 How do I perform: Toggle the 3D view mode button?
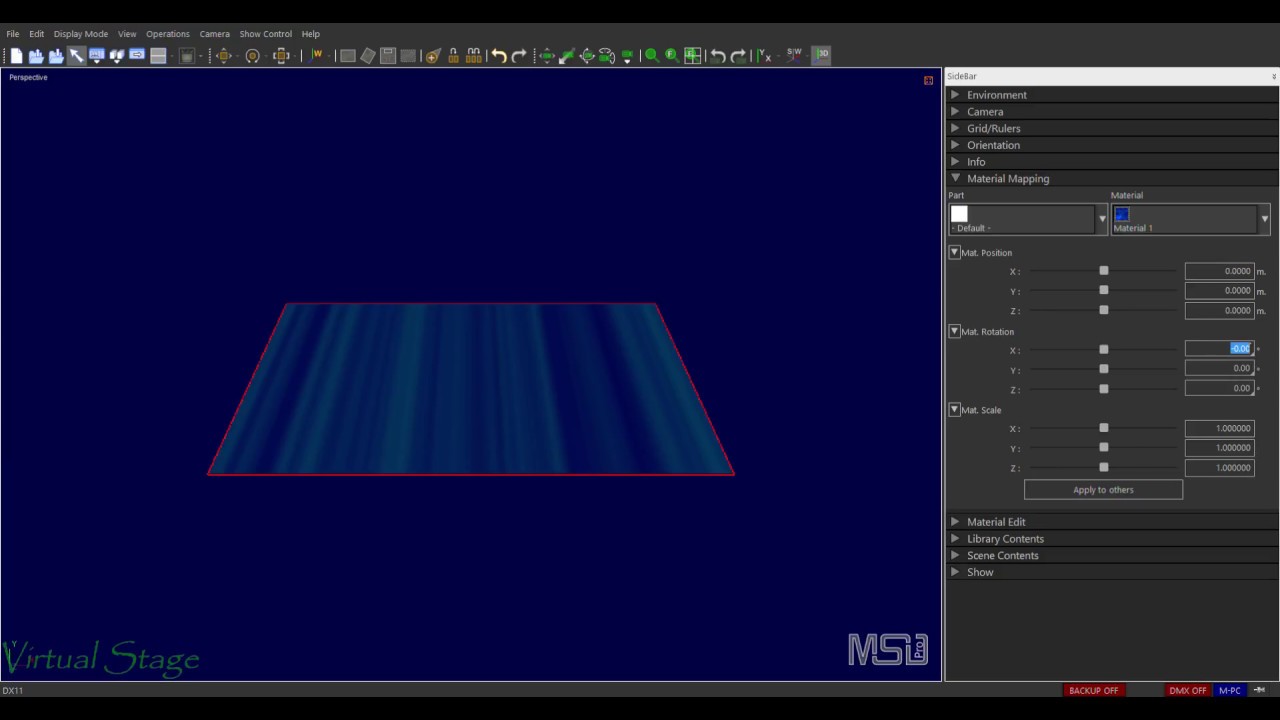[x=821, y=56]
